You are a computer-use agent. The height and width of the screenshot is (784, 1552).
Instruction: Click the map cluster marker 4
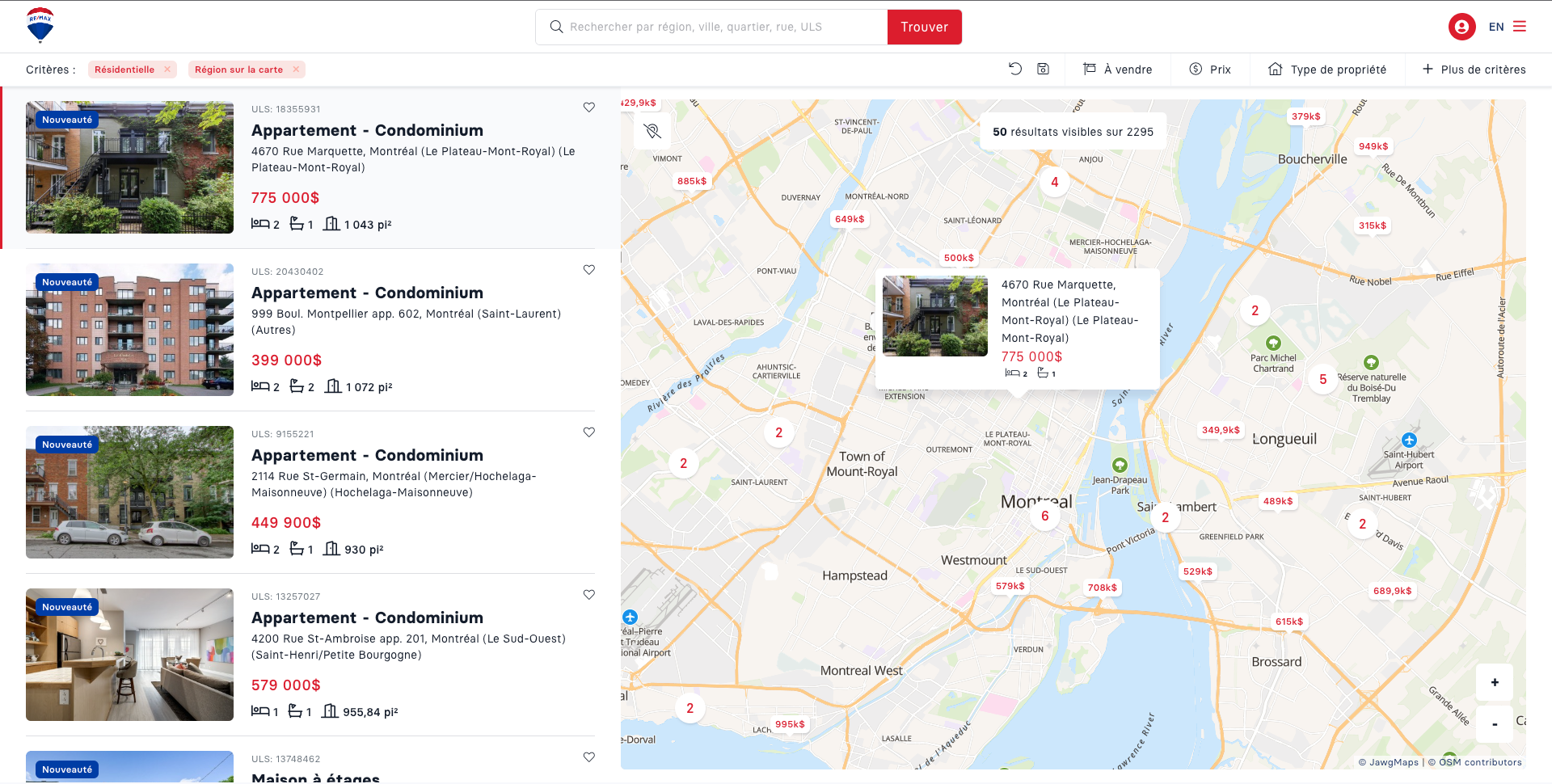pos(1054,182)
